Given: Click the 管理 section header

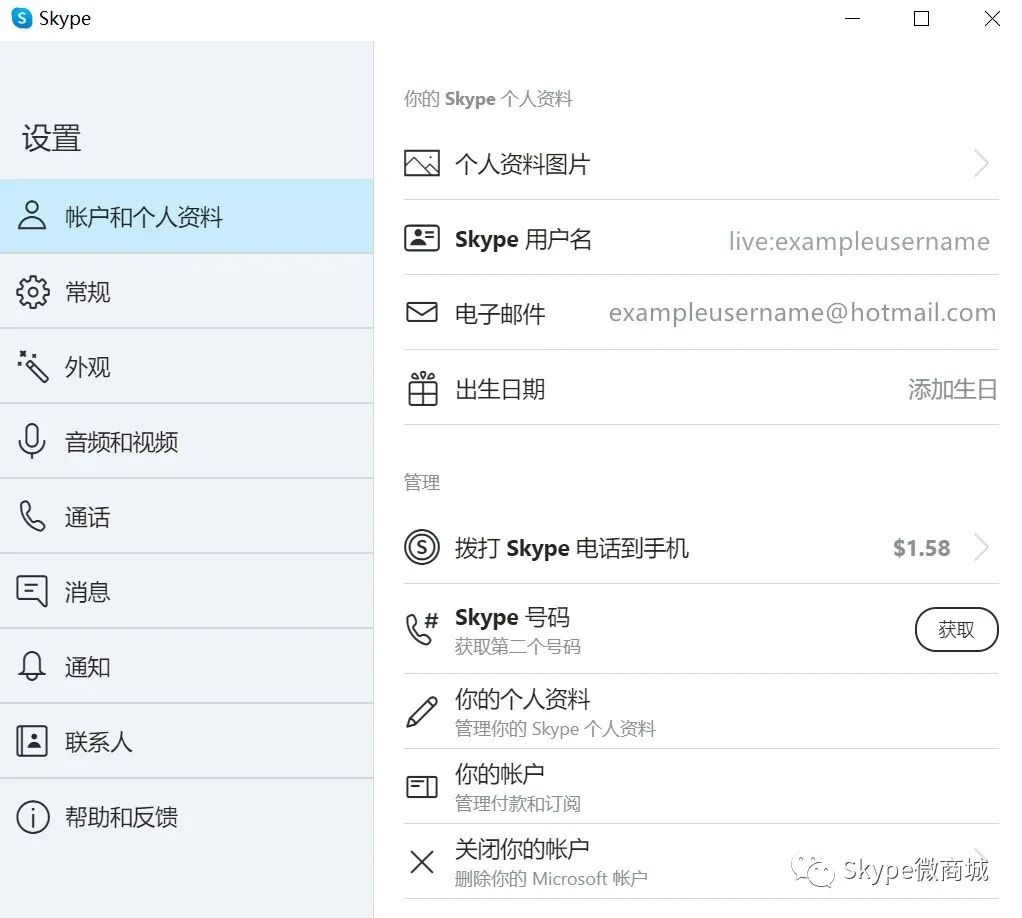Looking at the screenshot, I should [x=422, y=482].
